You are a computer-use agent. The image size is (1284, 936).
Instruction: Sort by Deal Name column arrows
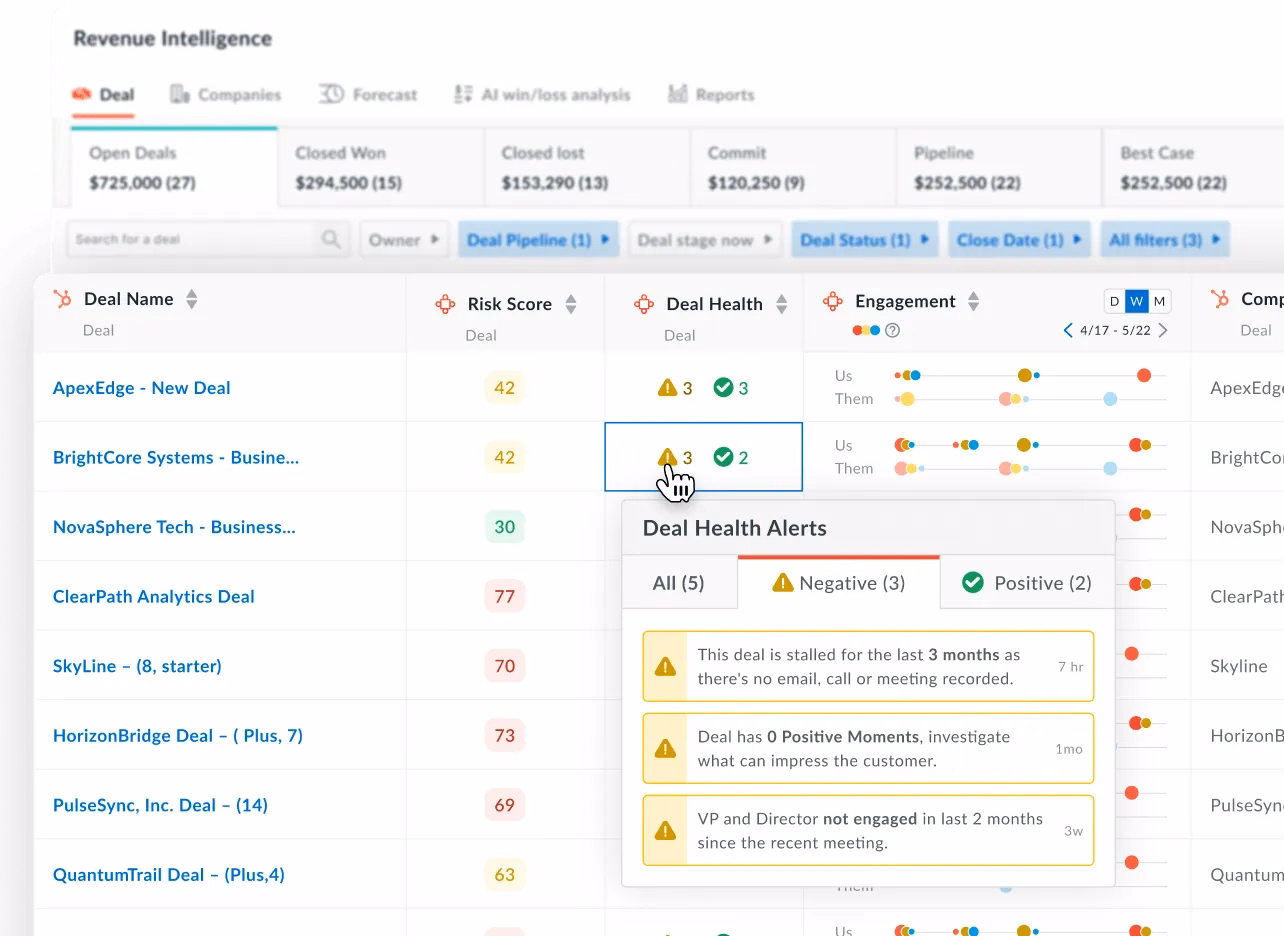pos(192,299)
